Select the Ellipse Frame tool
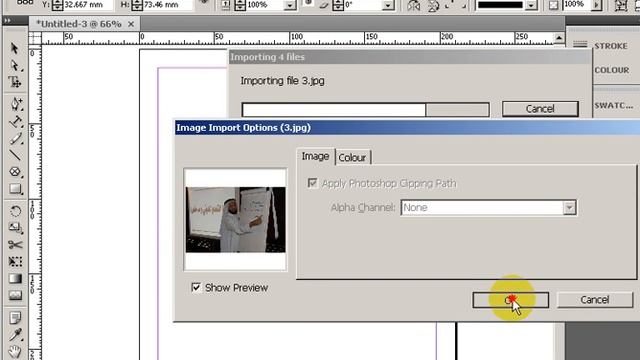 tap(16, 172)
